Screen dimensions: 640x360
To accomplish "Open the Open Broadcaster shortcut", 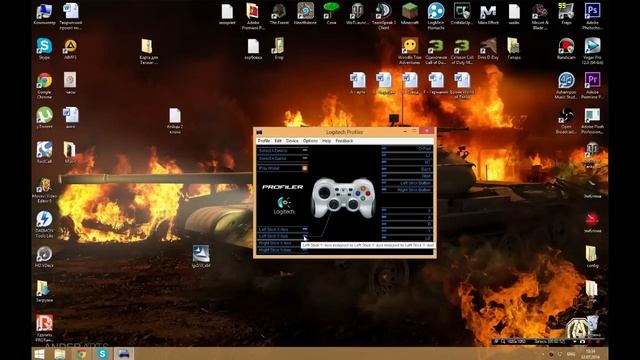I will [566, 120].
